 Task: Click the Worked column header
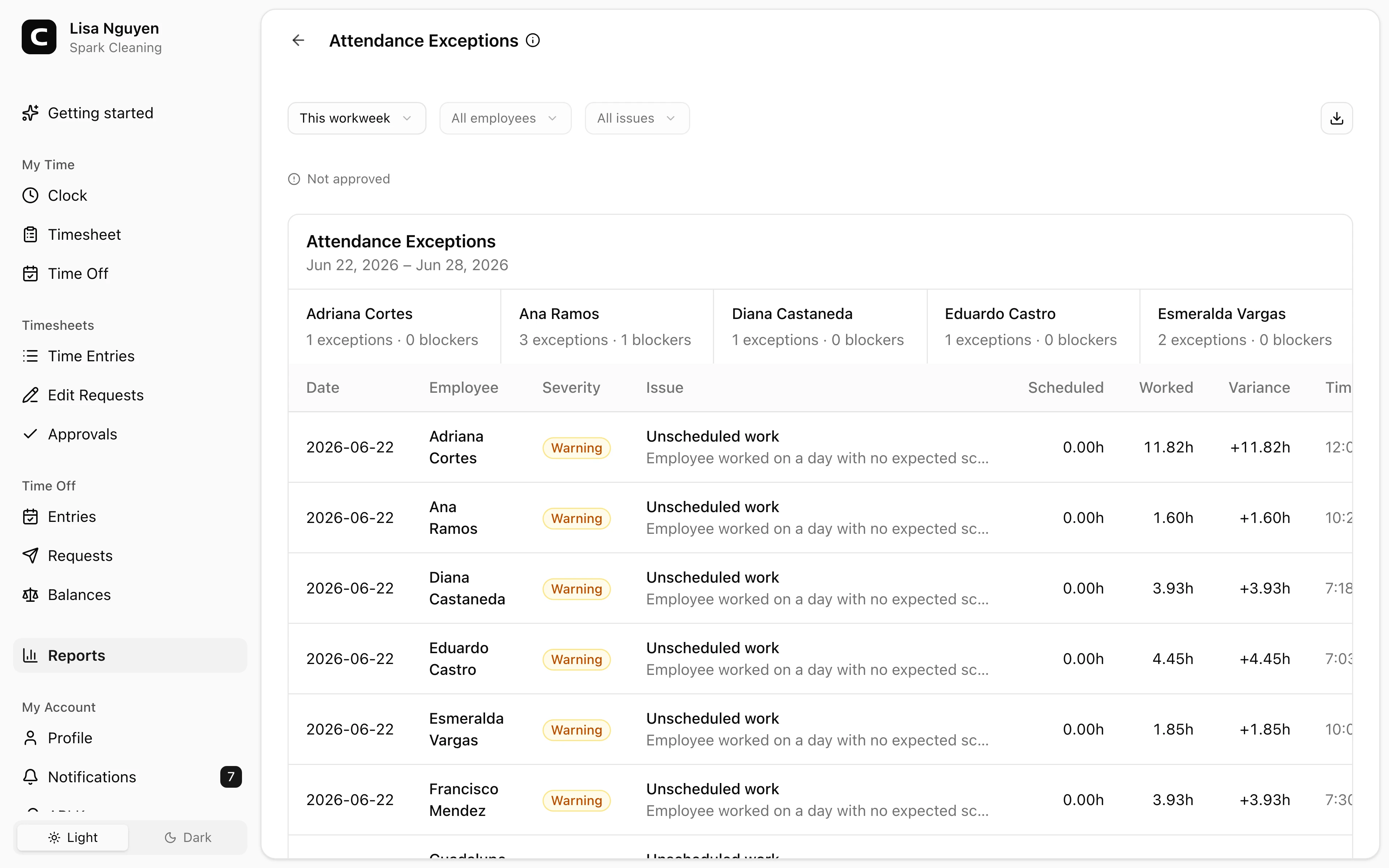[x=1166, y=388]
